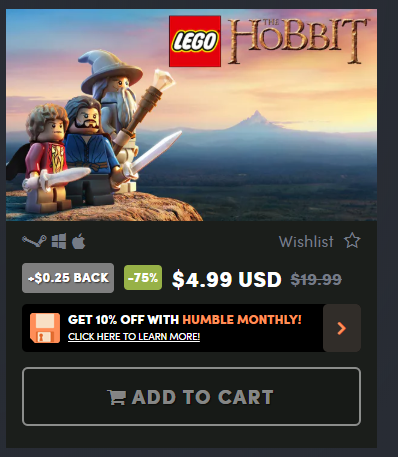This screenshot has width=398, height=457.
Task: Click the Apple Mac platform icon
Action: coord(79,241)
